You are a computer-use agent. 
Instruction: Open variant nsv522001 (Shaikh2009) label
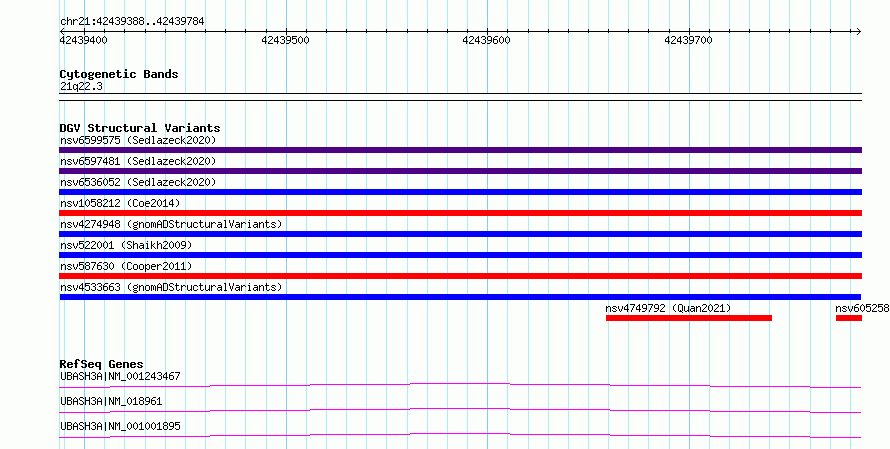(x=126, y=245)
